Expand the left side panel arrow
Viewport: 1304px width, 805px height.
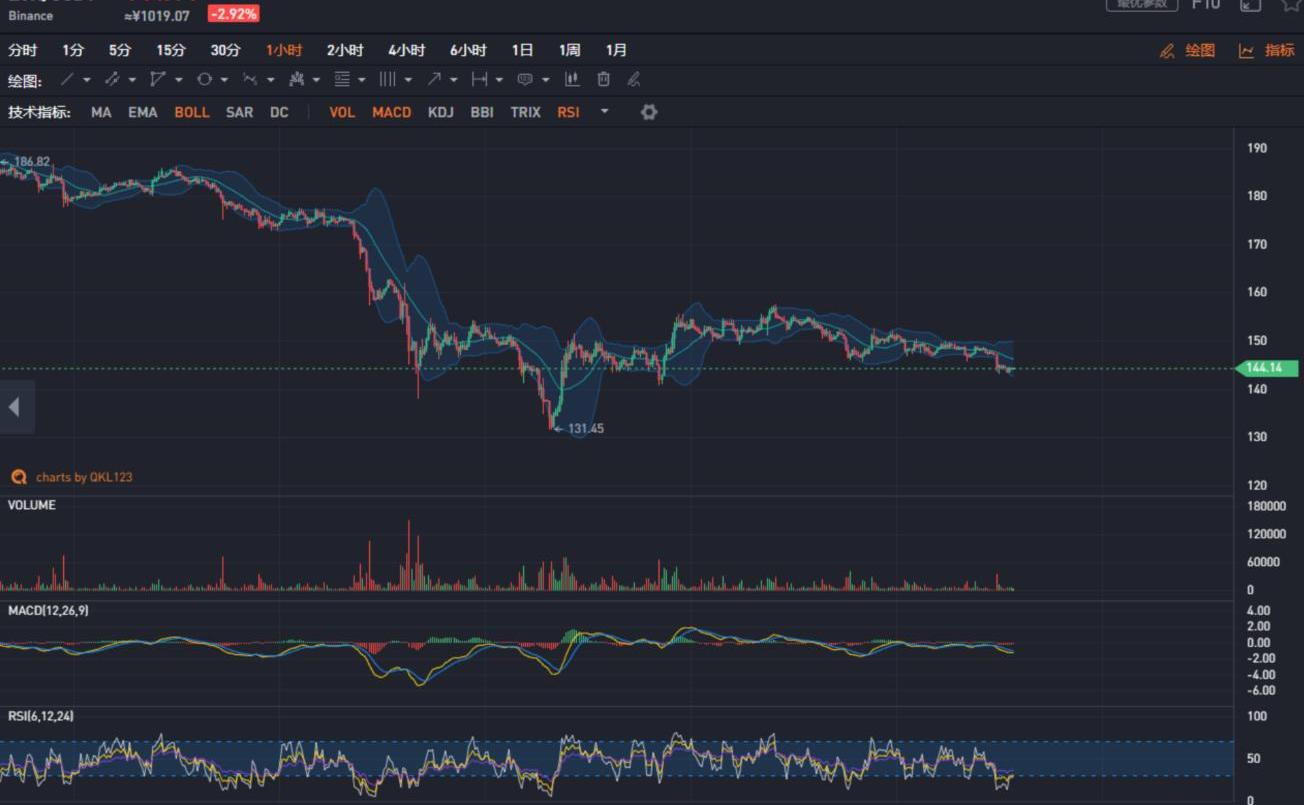pyautogui.click(x=13, y=407)
